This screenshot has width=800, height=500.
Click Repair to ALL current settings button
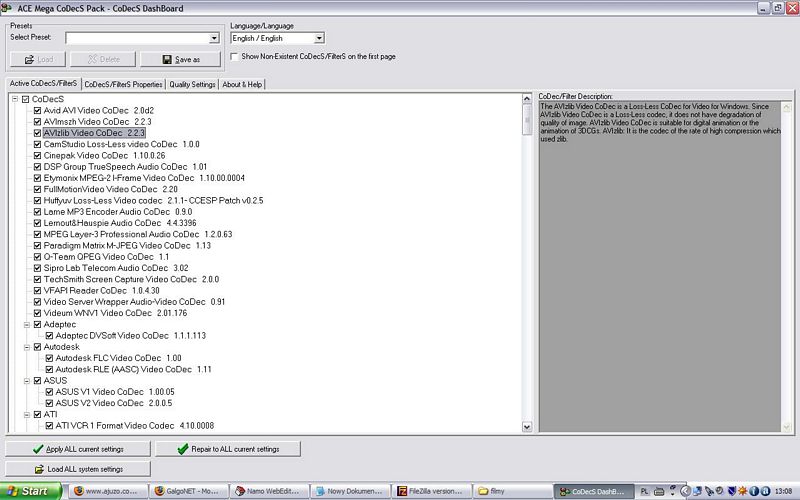(228, 449)
